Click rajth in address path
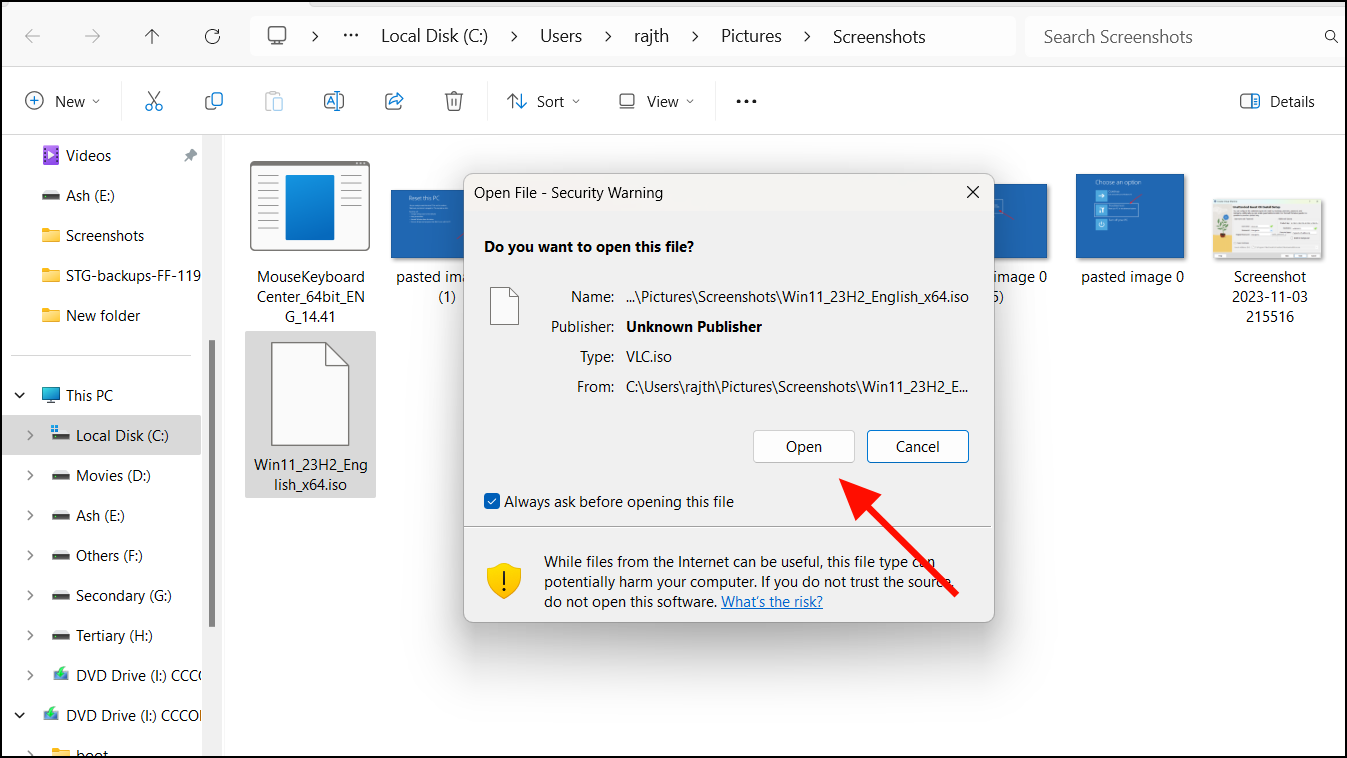 pos(651,36)
